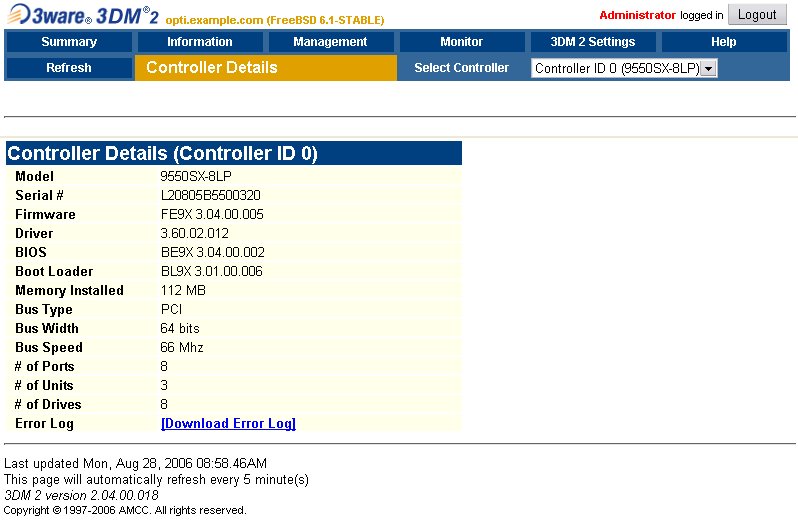
Task: Select boot loader value BL9X 3.01.00.006
Action: (212, 271)
